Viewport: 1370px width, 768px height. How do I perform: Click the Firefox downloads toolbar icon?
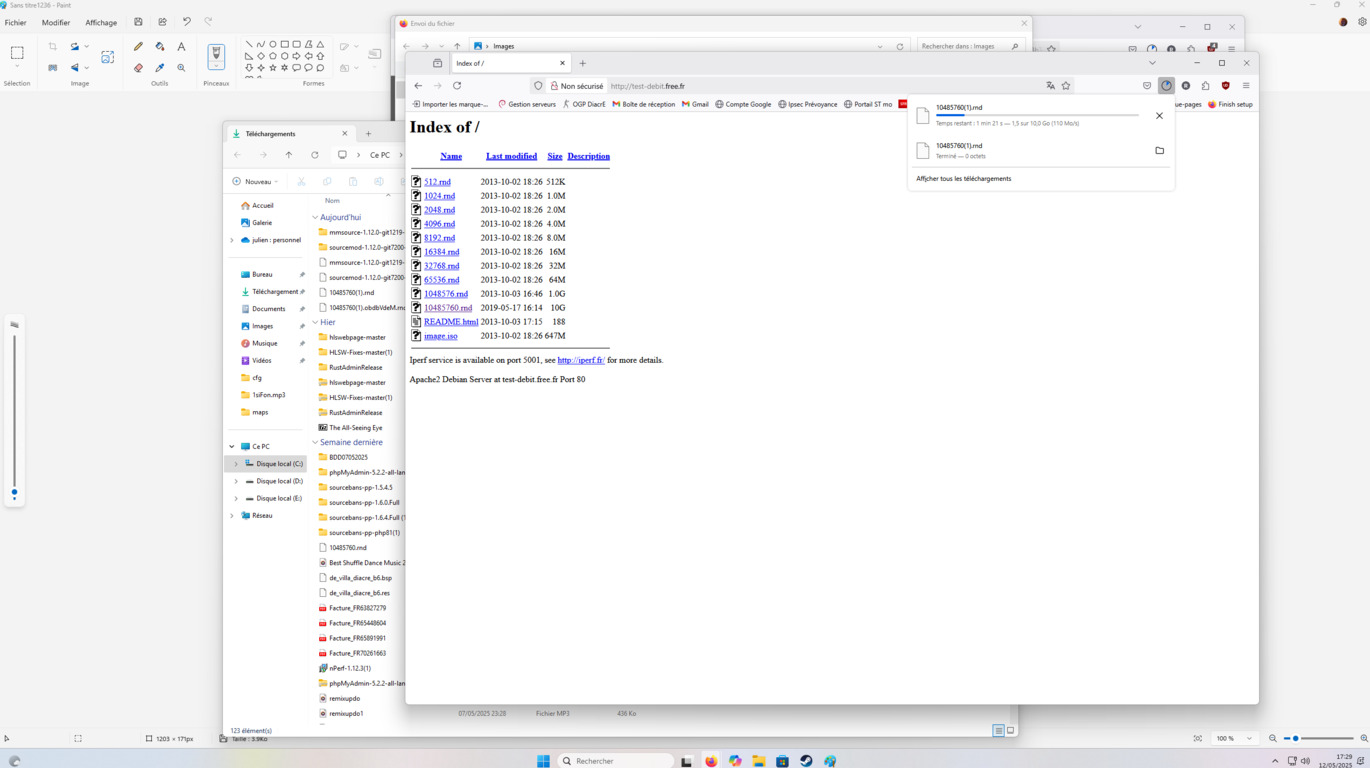pyautogui.click(x=1166, y=86)
